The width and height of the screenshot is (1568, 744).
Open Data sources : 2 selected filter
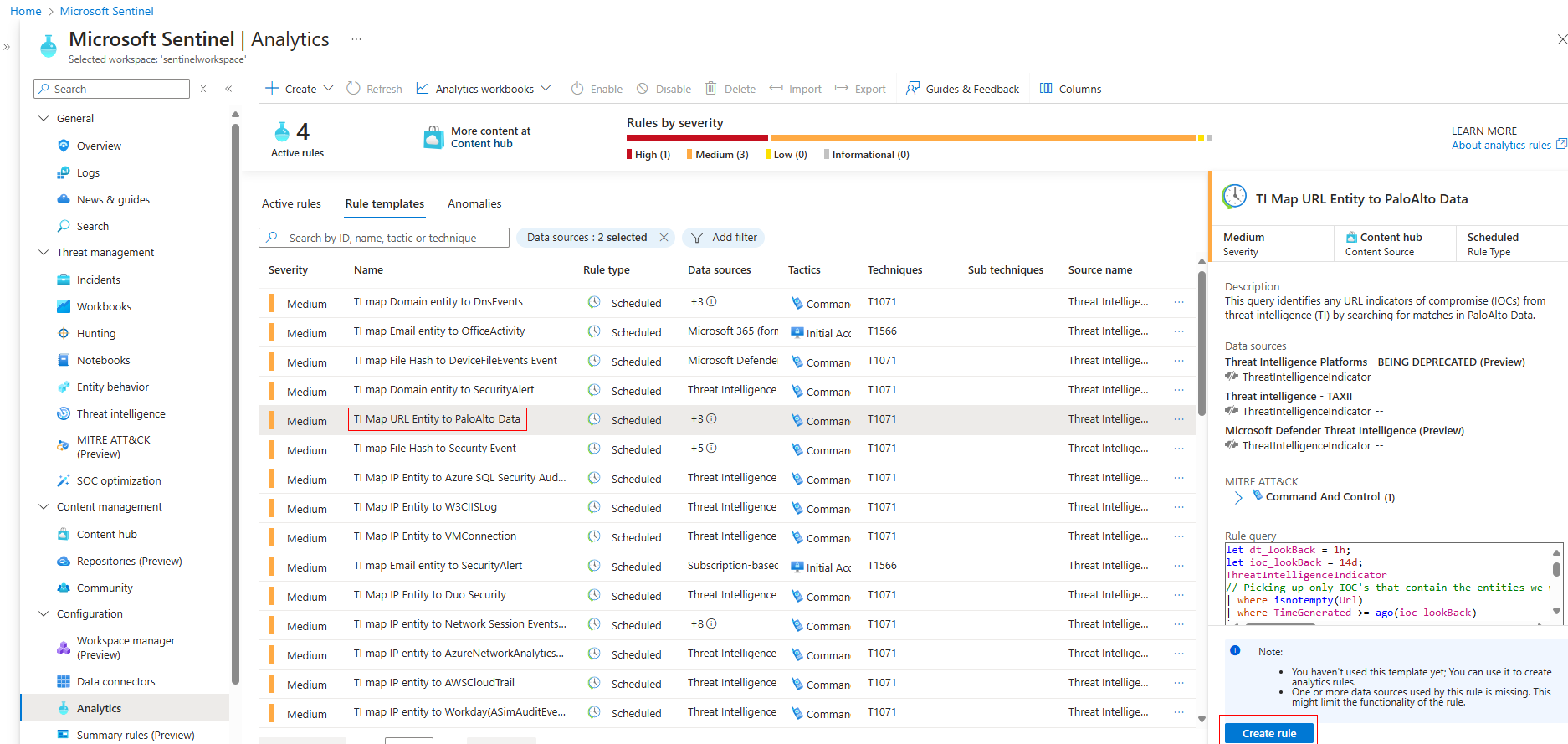click(x=587, y=238)
